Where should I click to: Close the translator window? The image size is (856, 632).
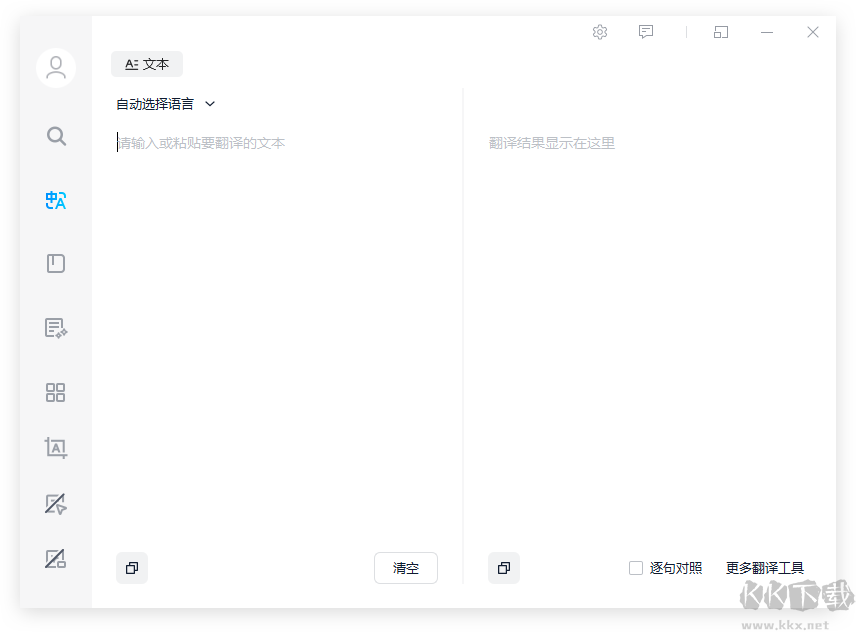813,32
